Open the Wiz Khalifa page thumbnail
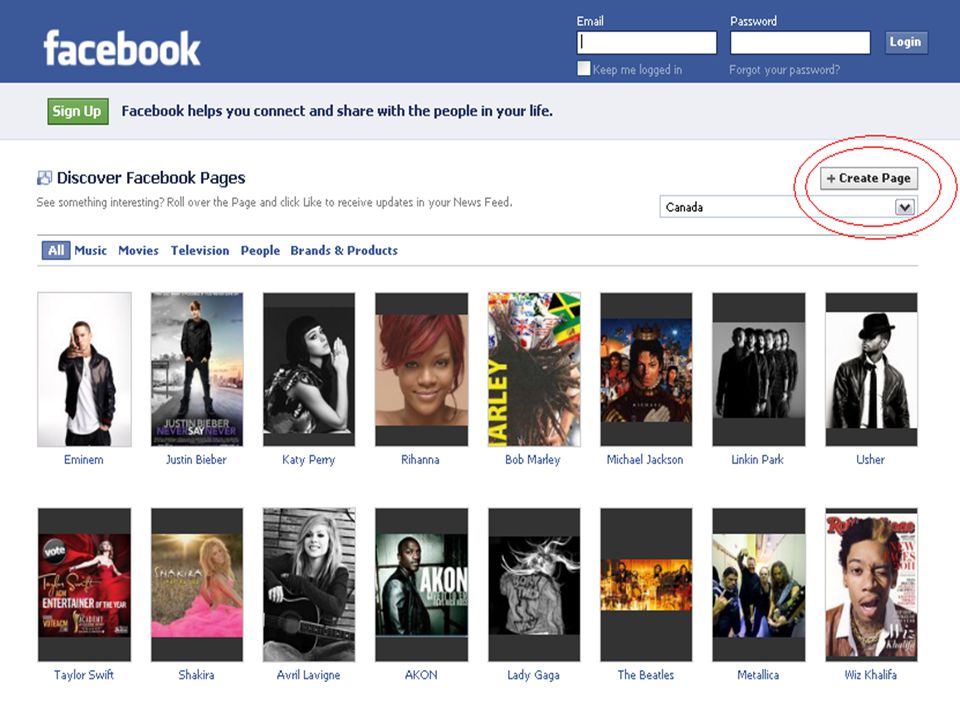The width and height of the screenshot is (960, 720). (x=871, y=585)
